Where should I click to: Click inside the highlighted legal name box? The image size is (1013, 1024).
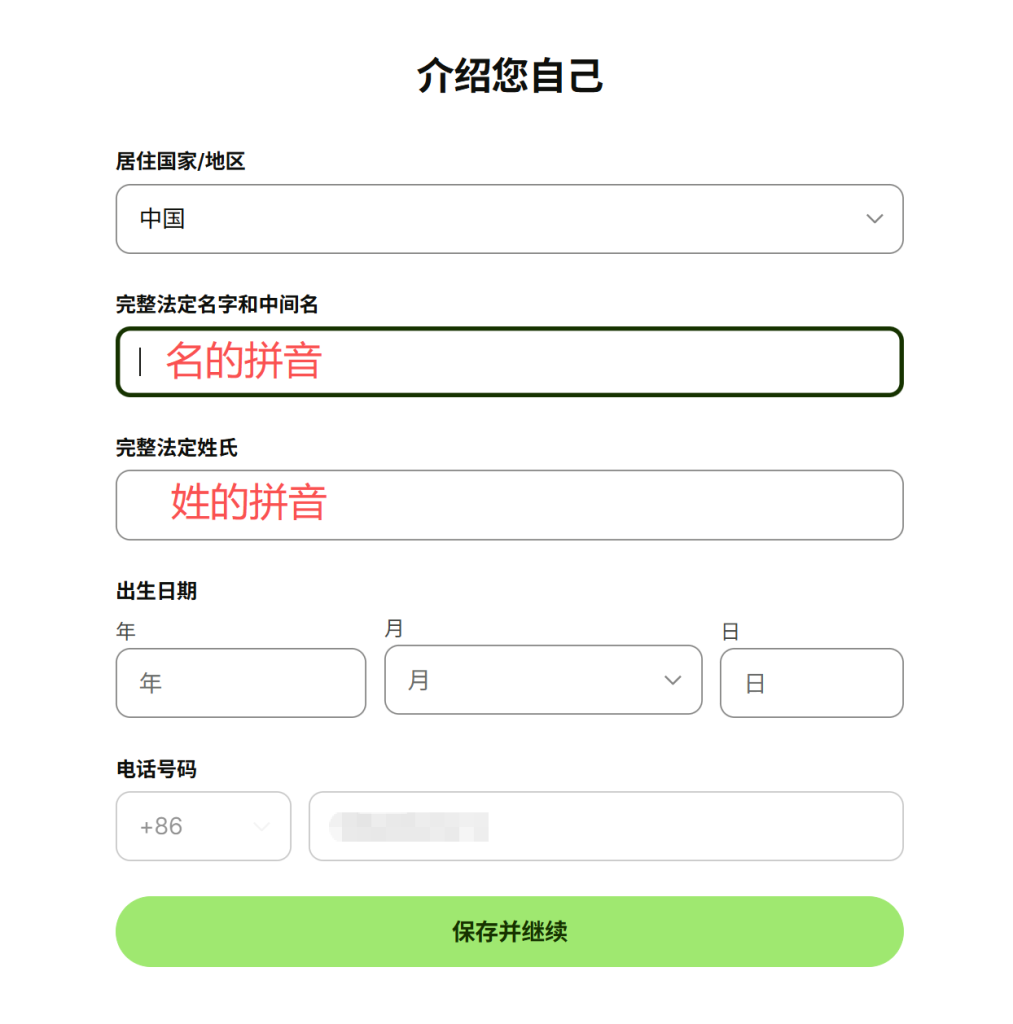[509, 362]
